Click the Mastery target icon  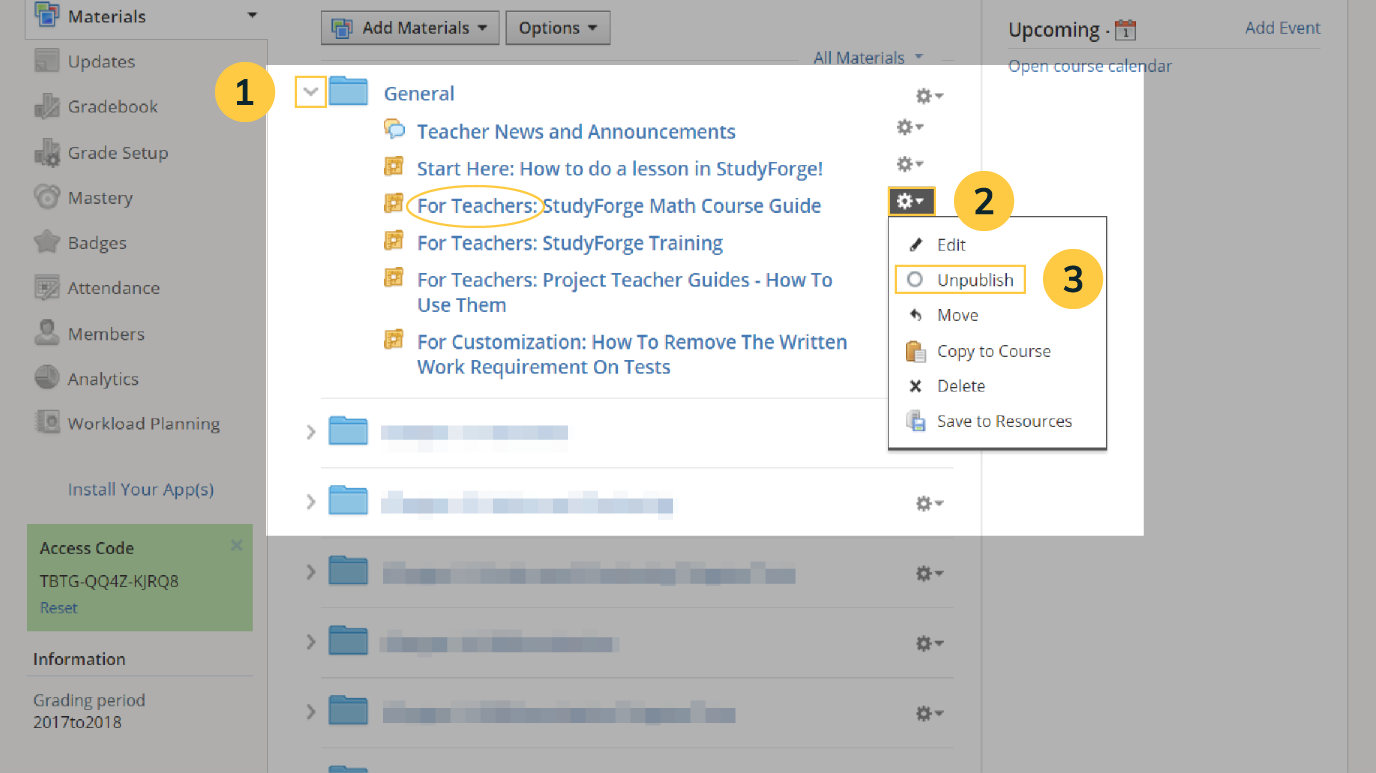[47, 197]
